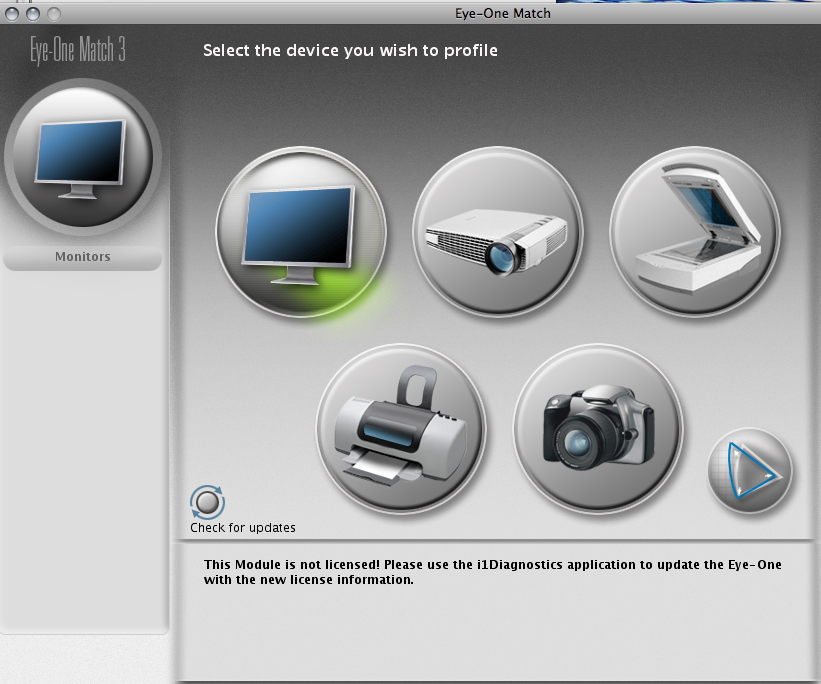
Task: Open the Check for updates link
Action: tap(243, 527)
